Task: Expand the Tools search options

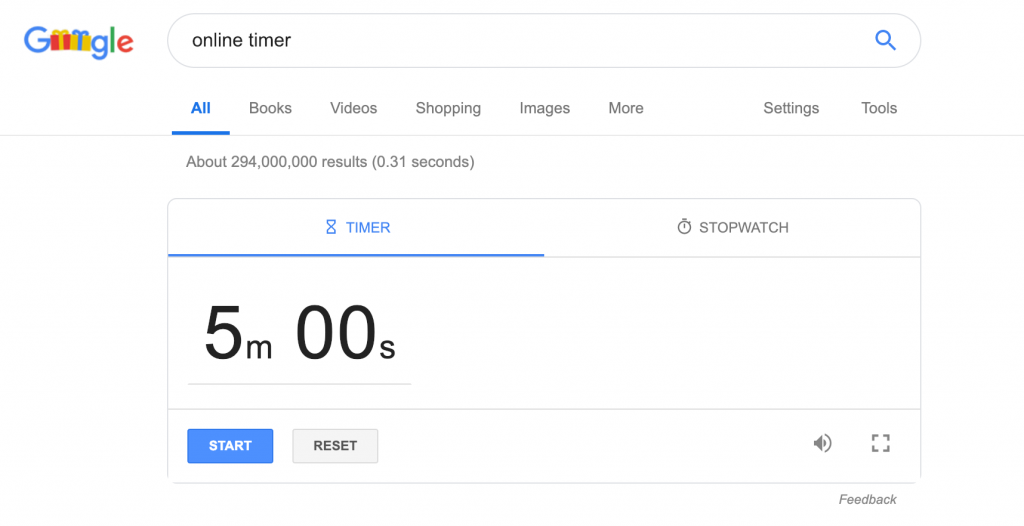Action: [x=879, y=108]
